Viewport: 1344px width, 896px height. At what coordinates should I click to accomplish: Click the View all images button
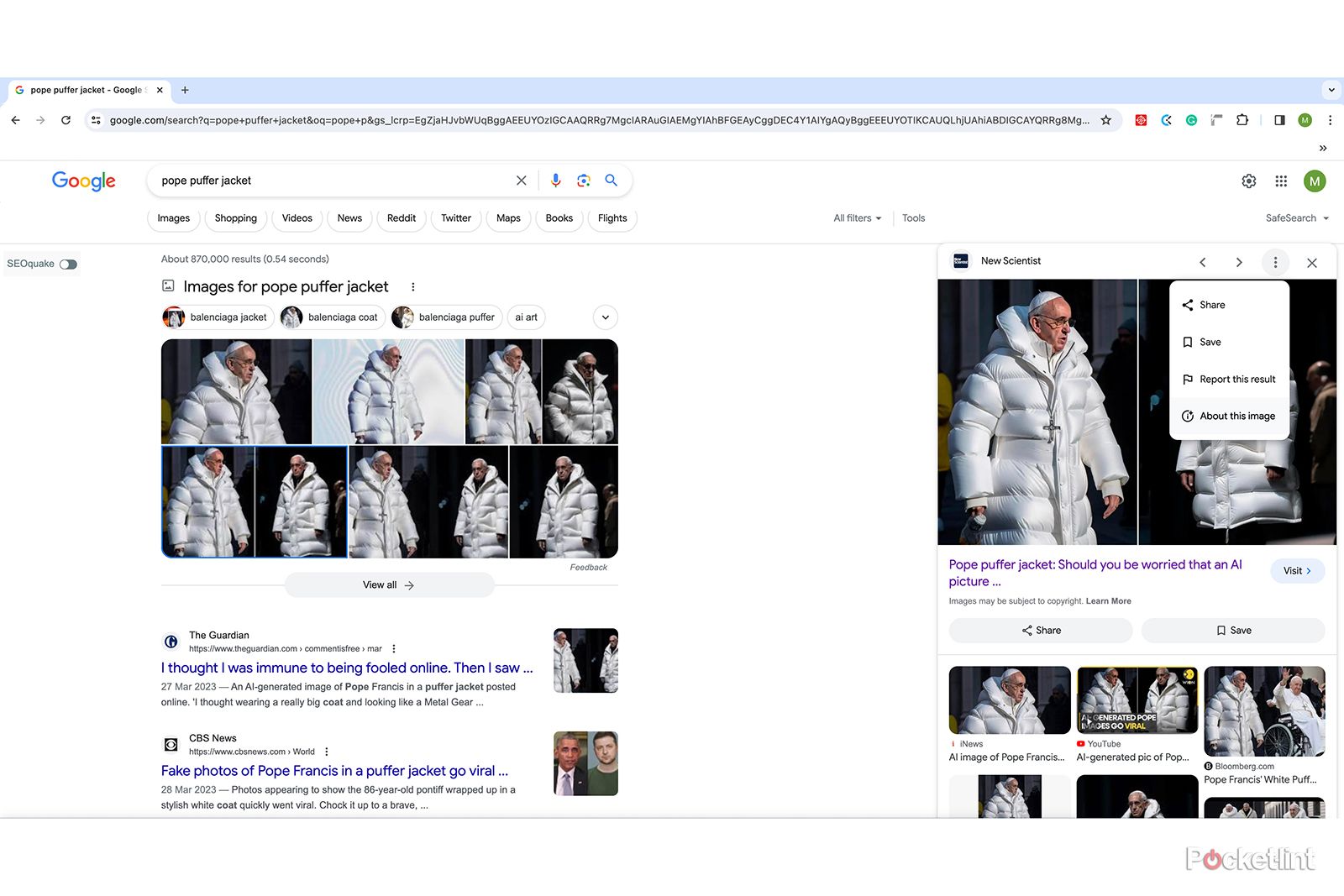click(389, 584)
